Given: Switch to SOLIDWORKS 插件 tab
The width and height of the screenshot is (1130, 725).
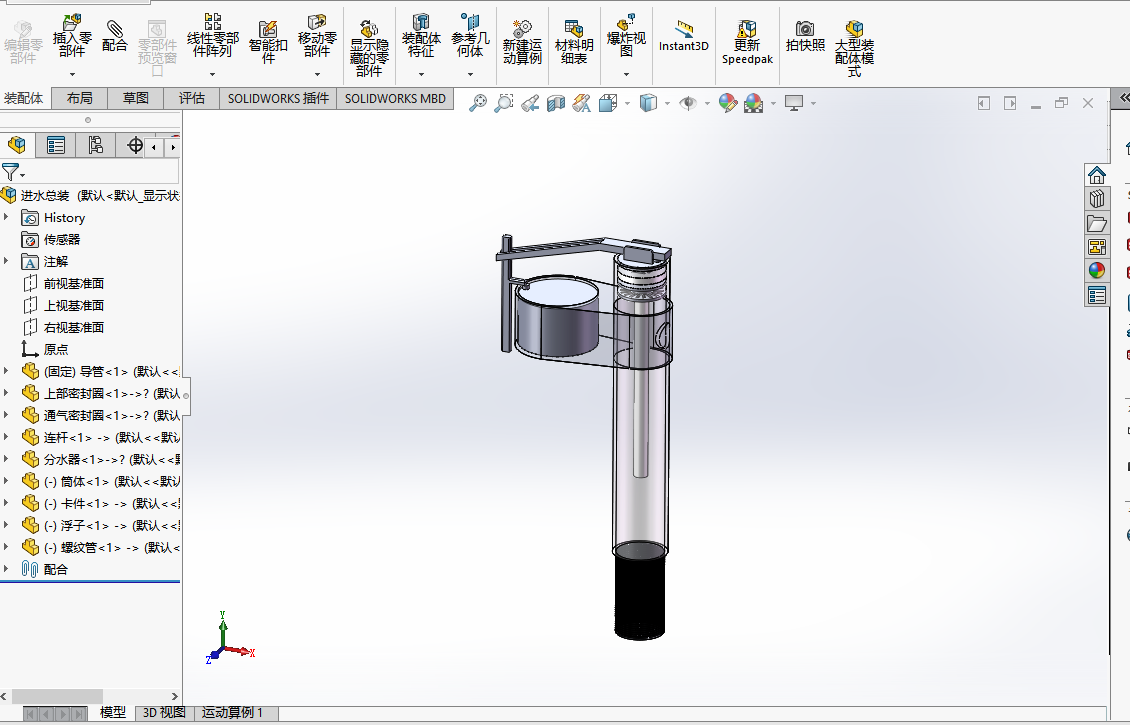Looking at the screenshot, I should pyautogui.click(x=278, y=98).
